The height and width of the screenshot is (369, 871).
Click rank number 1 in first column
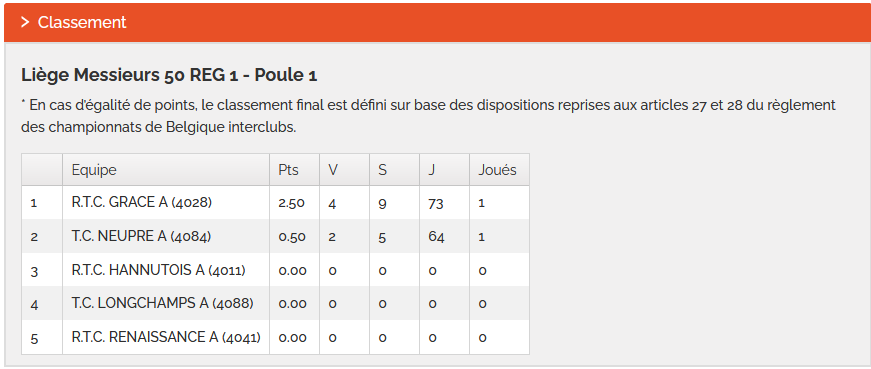point(33,203)
